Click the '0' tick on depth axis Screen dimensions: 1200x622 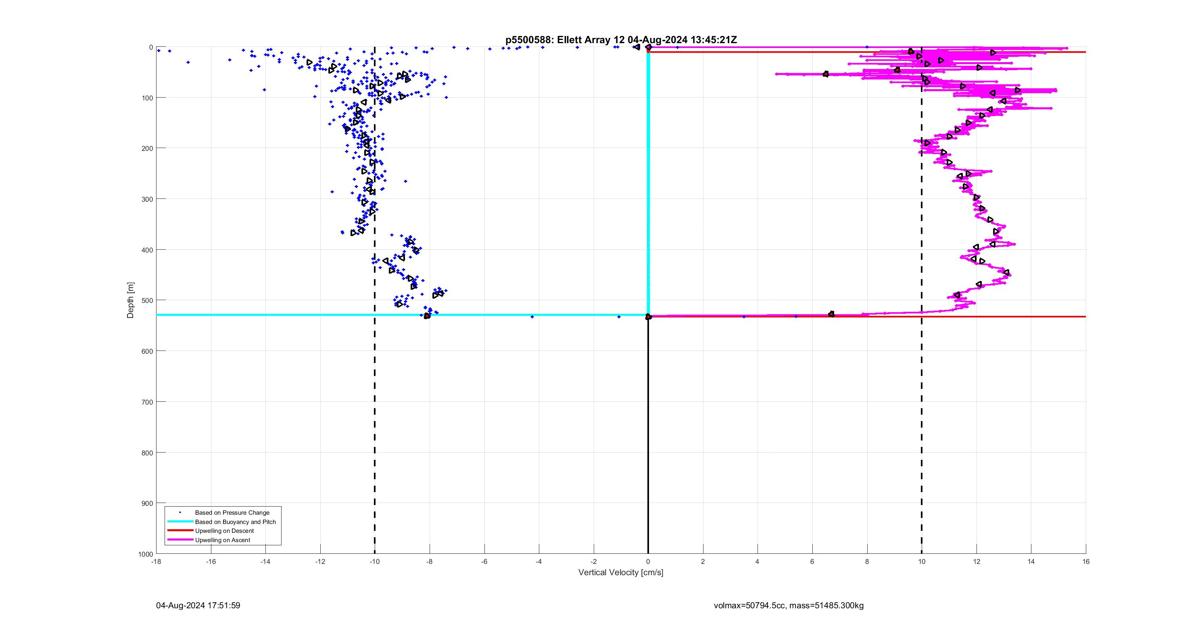coord(150,47)
